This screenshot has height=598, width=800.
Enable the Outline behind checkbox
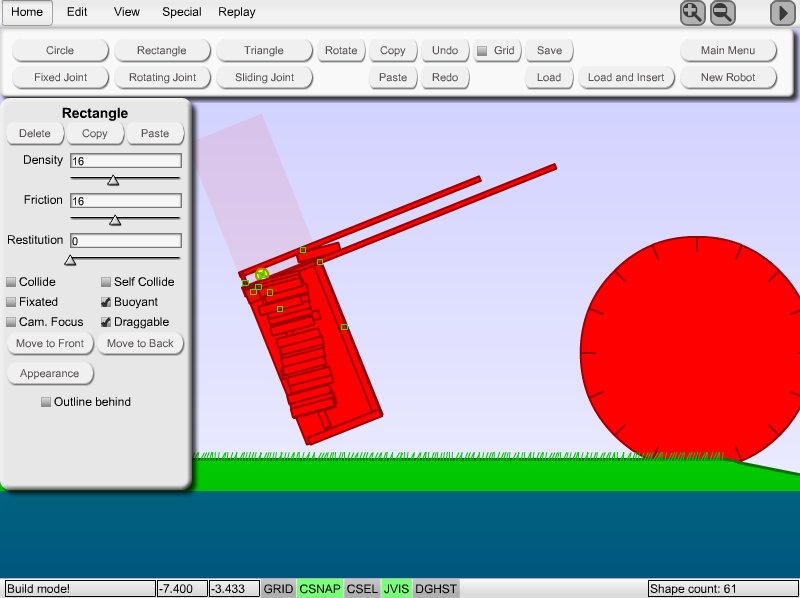[46, 402]
